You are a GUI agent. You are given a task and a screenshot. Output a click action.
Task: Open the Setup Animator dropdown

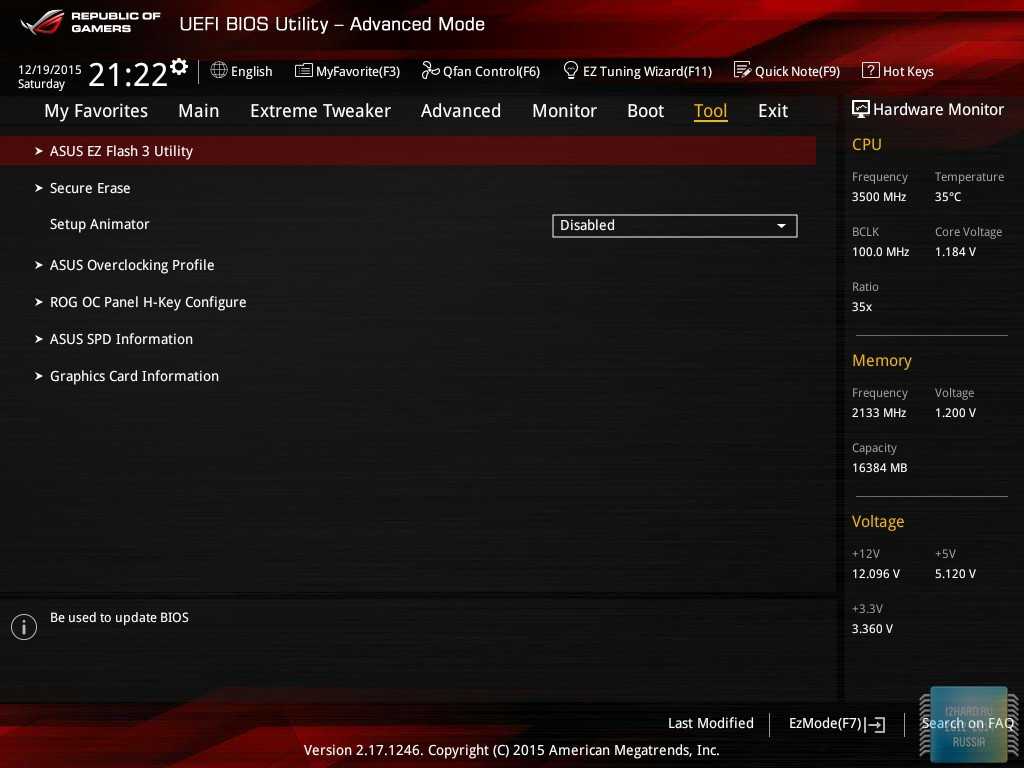click(674, 226)
